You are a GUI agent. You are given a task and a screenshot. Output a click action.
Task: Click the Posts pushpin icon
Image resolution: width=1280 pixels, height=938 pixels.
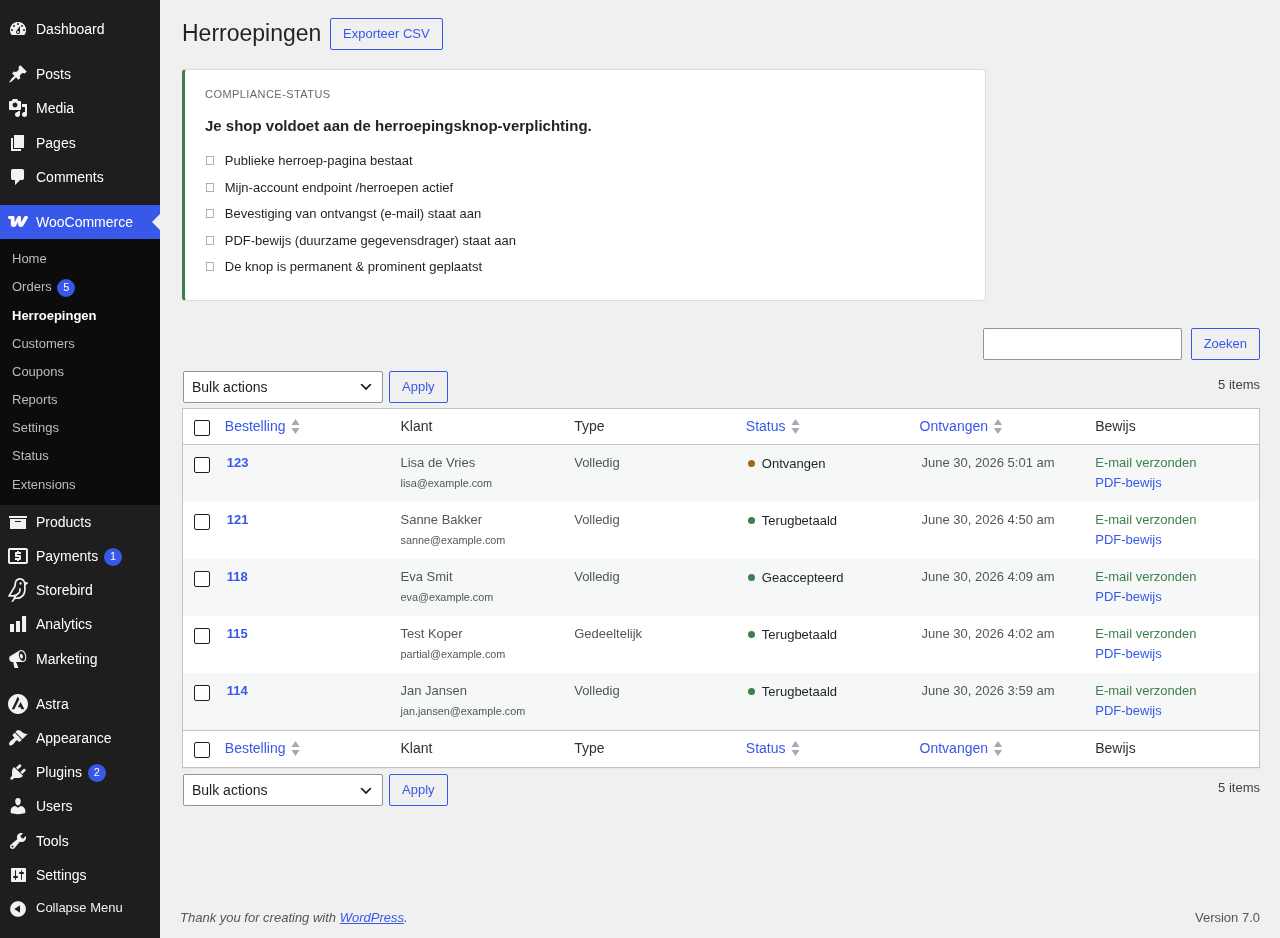tap(18, 74)
